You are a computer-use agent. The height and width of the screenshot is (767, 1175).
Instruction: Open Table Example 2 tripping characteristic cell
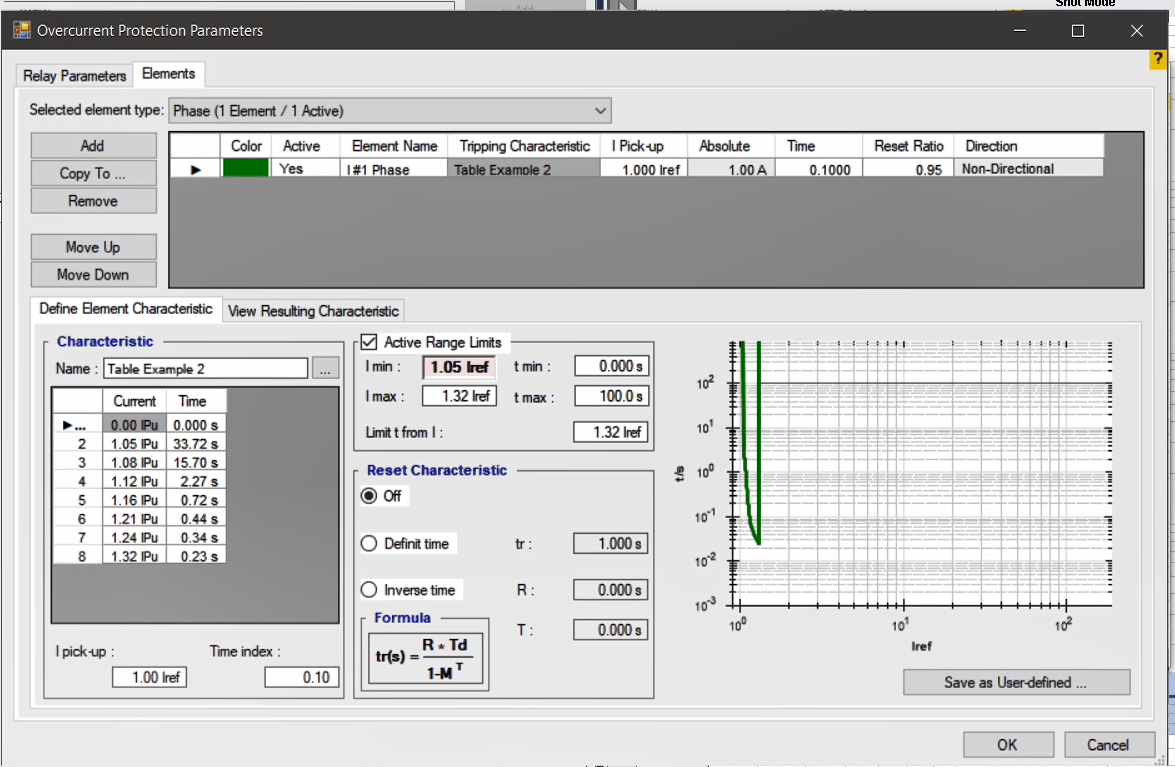point(522,170)
